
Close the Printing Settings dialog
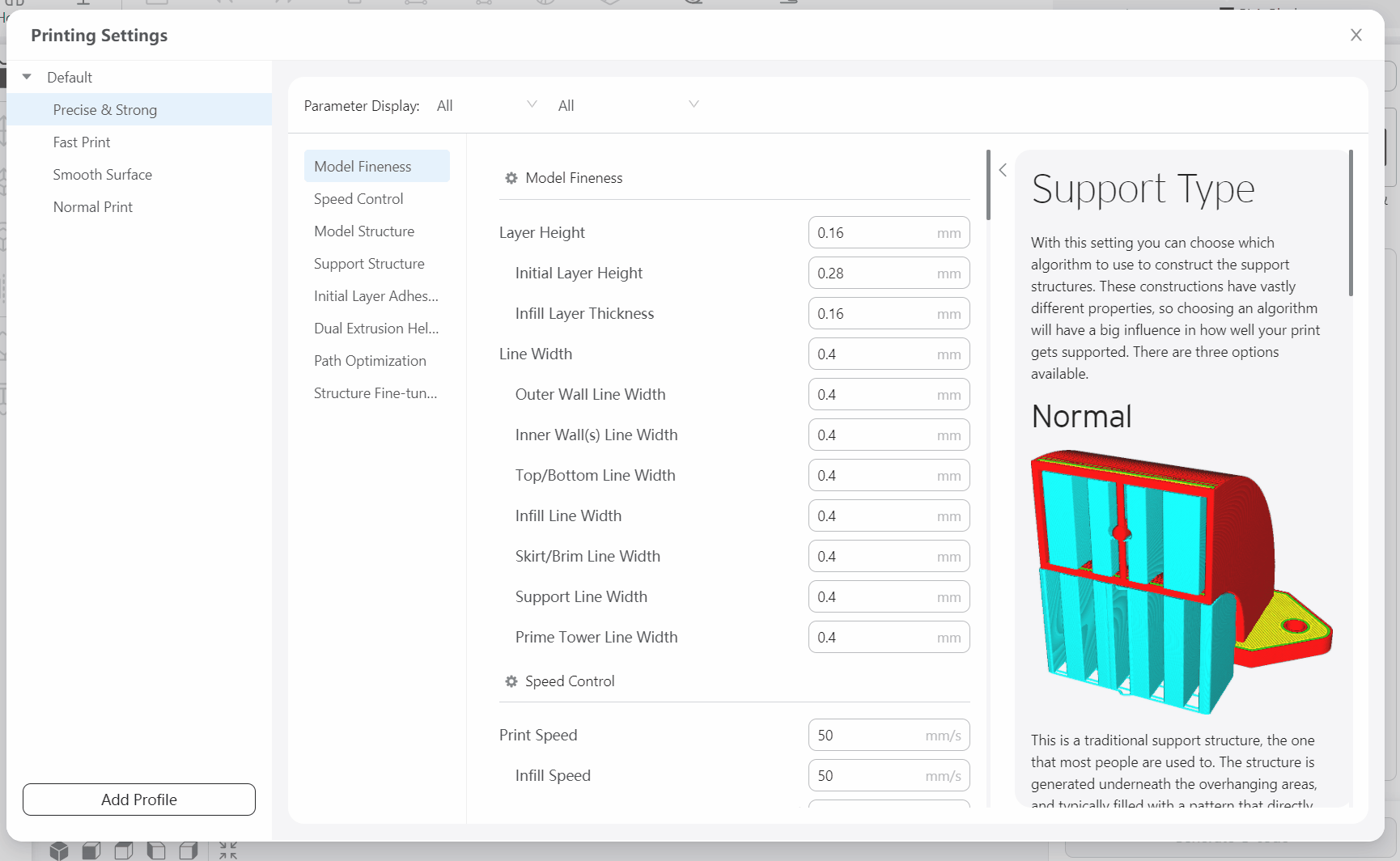coord(1356,35)
